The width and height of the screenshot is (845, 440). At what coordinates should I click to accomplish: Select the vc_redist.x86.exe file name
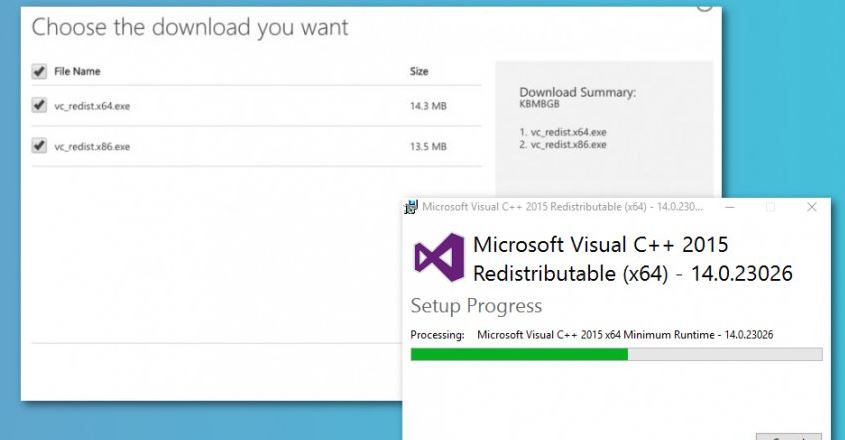click(92, 147)
